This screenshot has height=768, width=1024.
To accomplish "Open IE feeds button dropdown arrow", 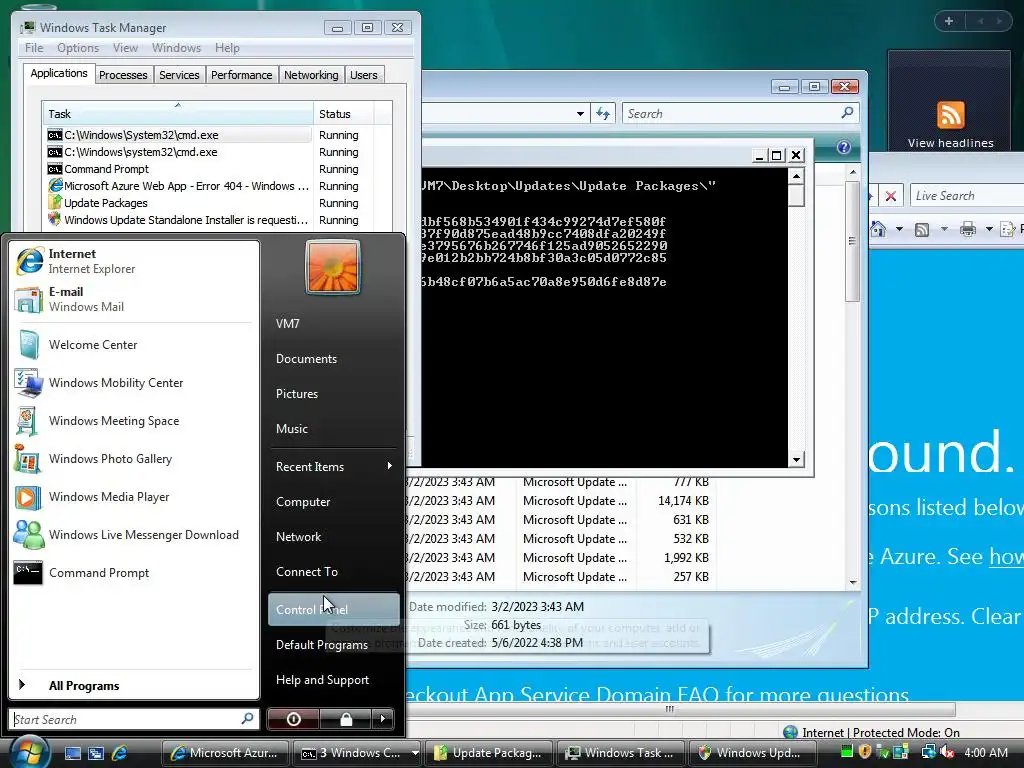I will coord(944,229).
